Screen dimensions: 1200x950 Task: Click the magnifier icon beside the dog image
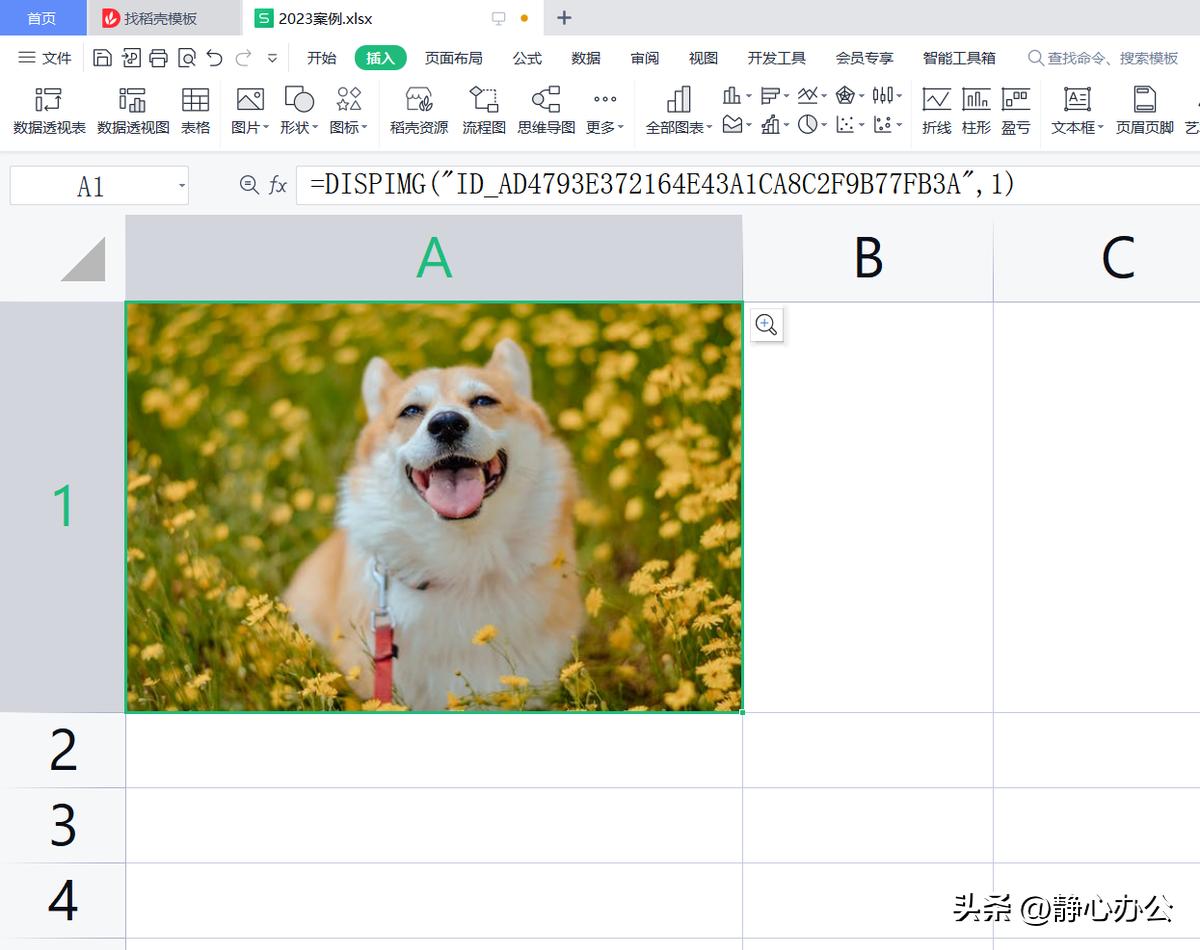[x=766, y=324]
